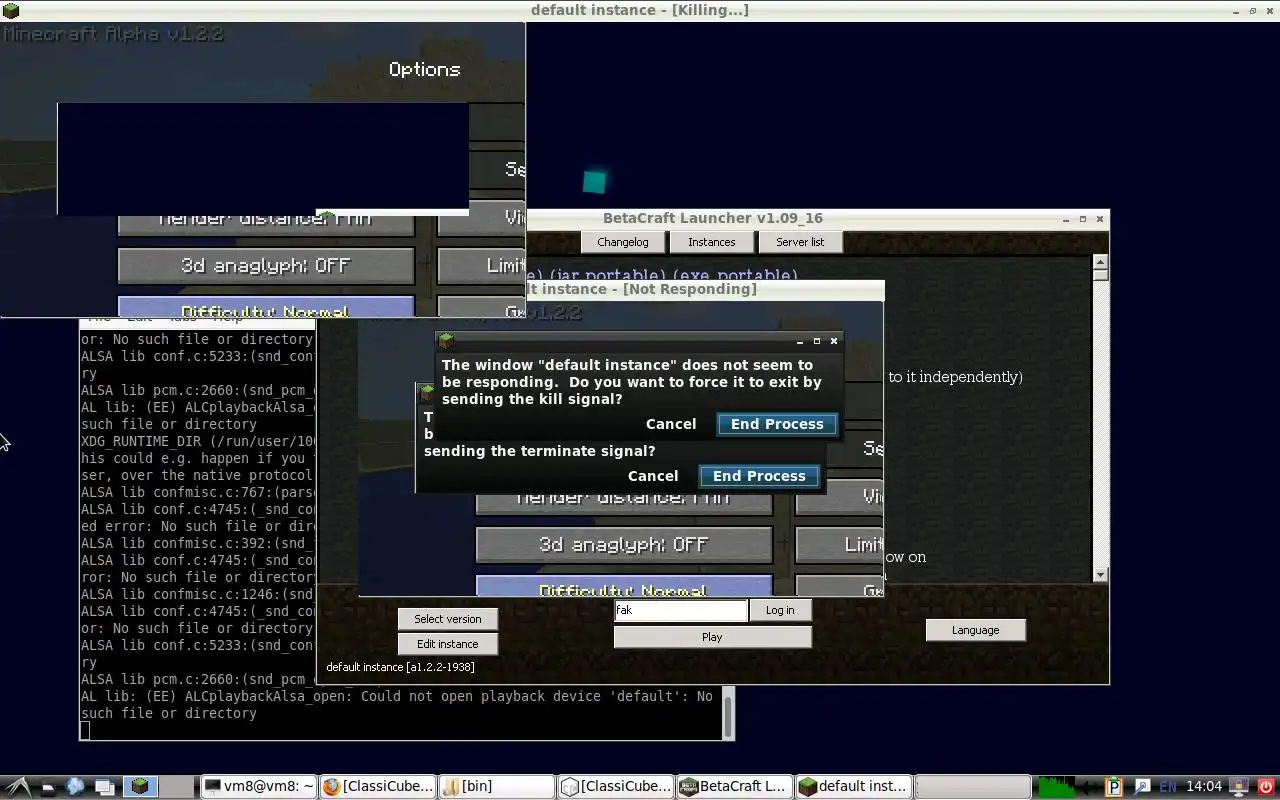Image resolution: width=1280 pixels, height=800 pixels.
Task: Launch the file manager from the taskbar
Action: click(x=48, y=787)
